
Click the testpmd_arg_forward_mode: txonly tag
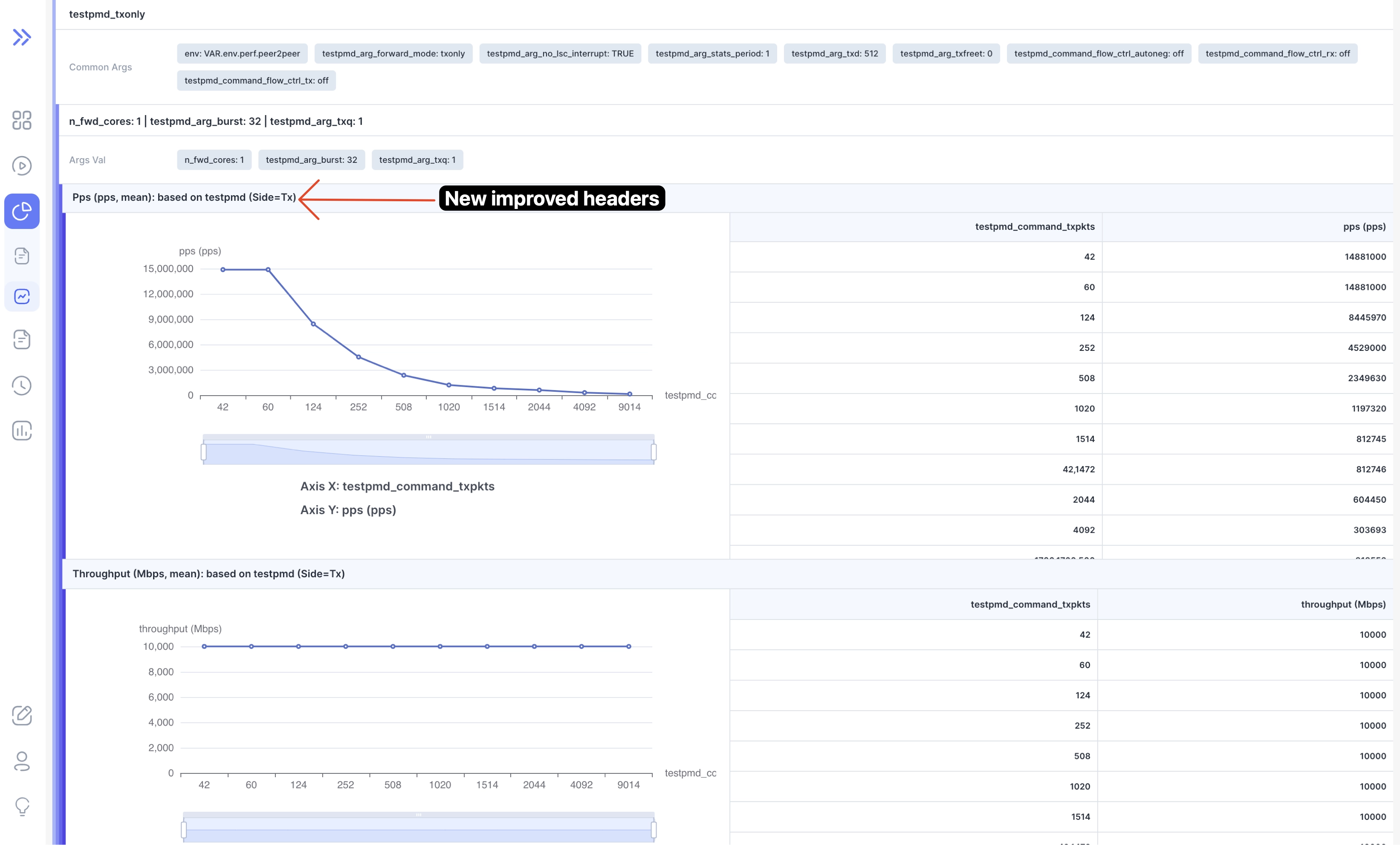[x=393, y=53]
